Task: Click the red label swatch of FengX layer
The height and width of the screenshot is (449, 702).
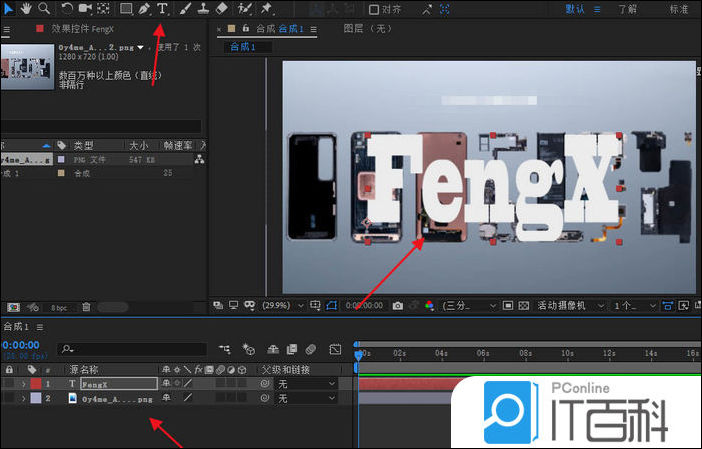Action: (x=35, y=383)
